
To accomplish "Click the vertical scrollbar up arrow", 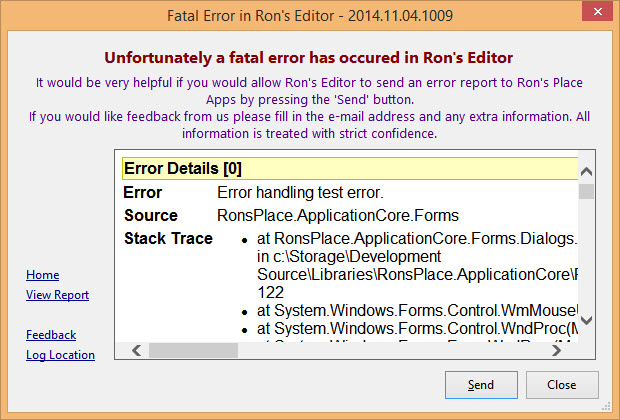I will (586, 172).
